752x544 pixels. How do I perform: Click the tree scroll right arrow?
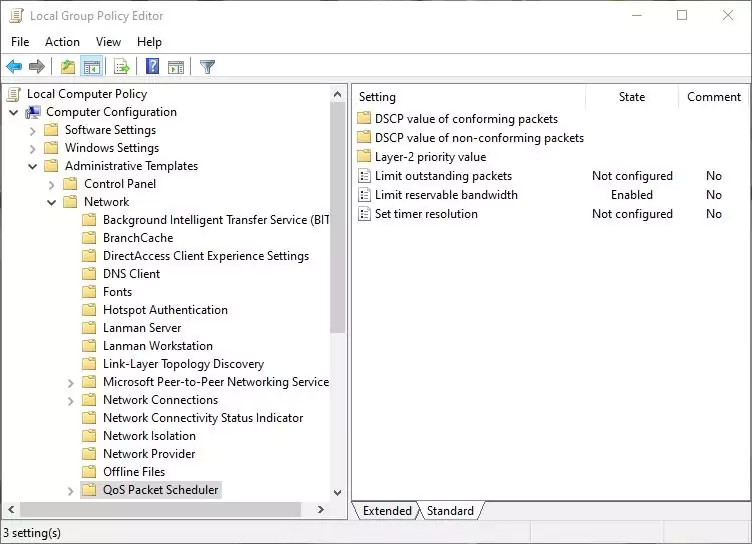coord(320,509)
